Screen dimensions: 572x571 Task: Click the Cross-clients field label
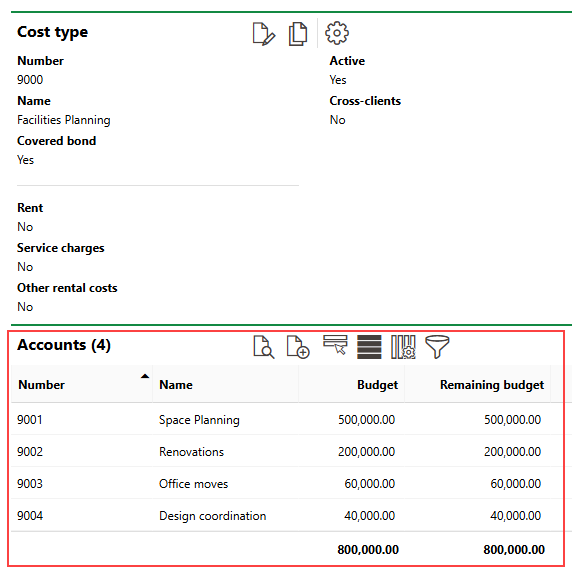365,101
